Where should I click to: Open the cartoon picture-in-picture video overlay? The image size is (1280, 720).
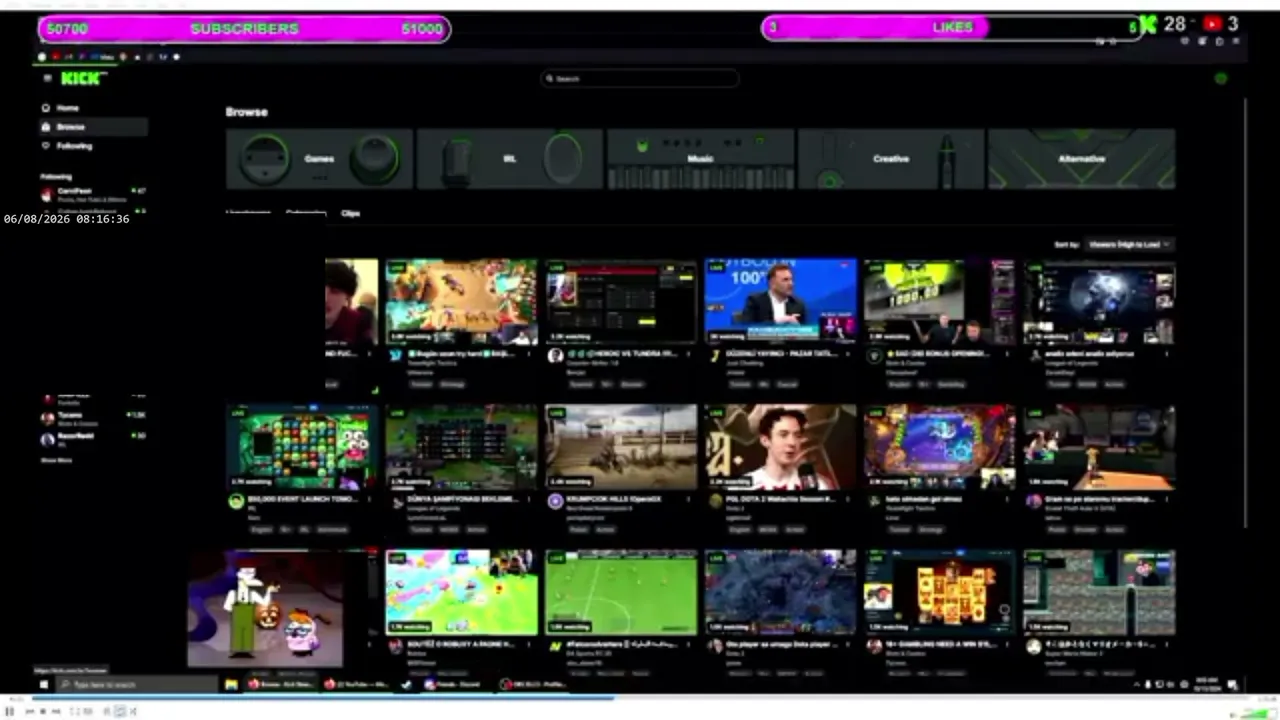266,608
